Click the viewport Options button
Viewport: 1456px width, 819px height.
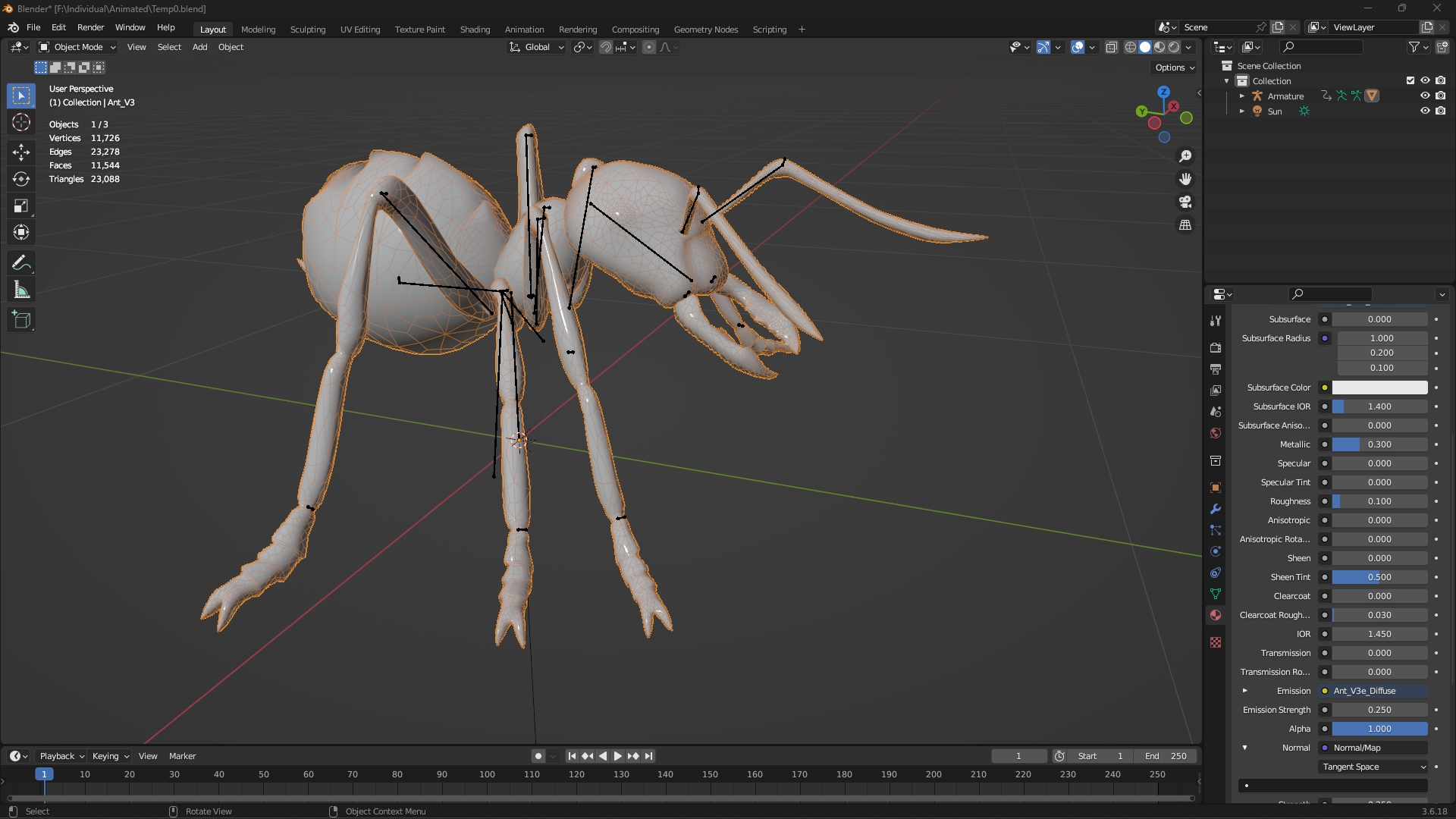click(x=1174, y=67)
